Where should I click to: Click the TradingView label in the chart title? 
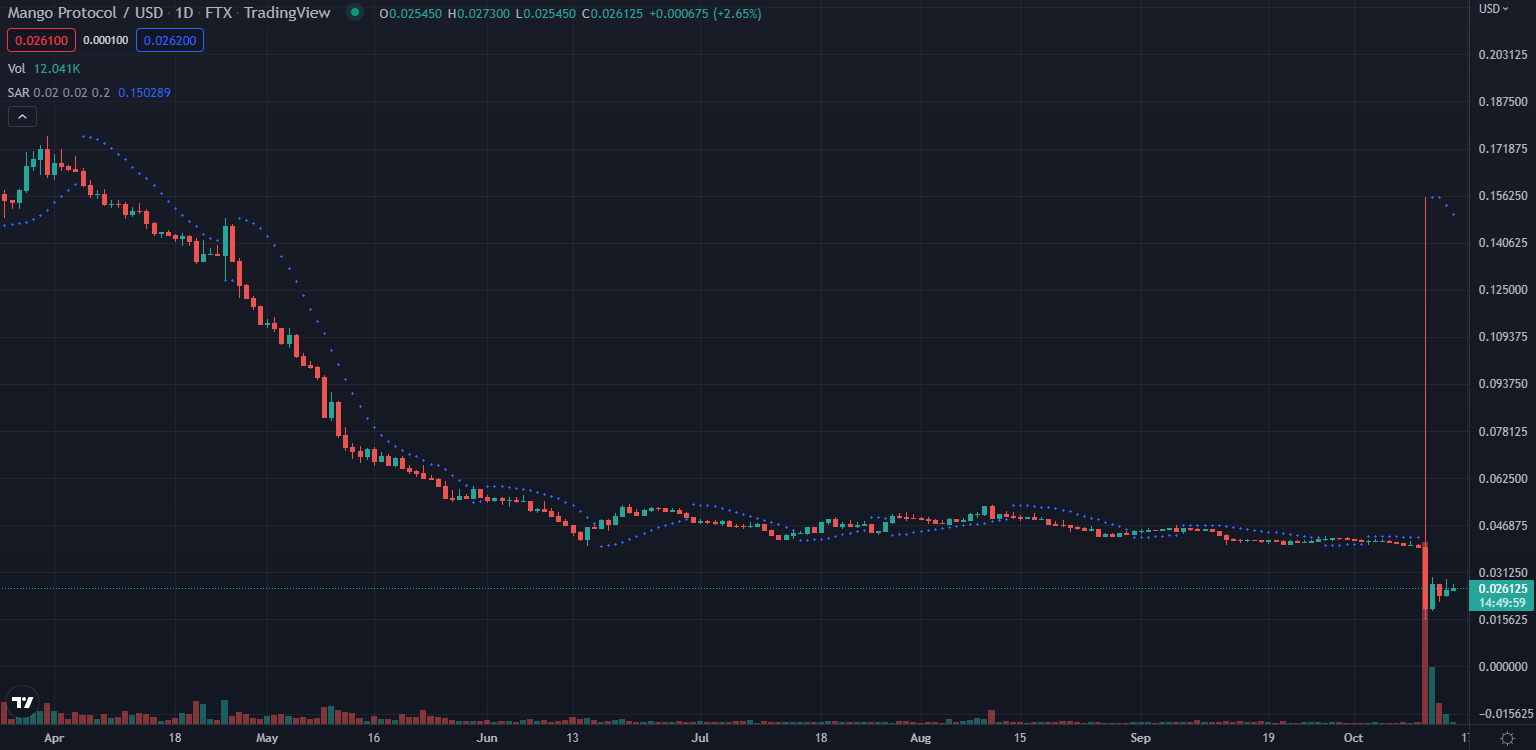pyautogui.click(x=288, y=14)
